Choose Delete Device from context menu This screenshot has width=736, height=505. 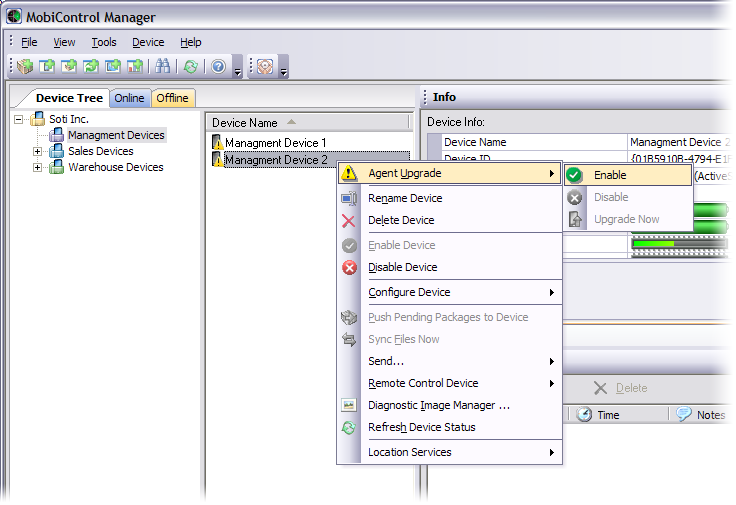coord(450,221)
